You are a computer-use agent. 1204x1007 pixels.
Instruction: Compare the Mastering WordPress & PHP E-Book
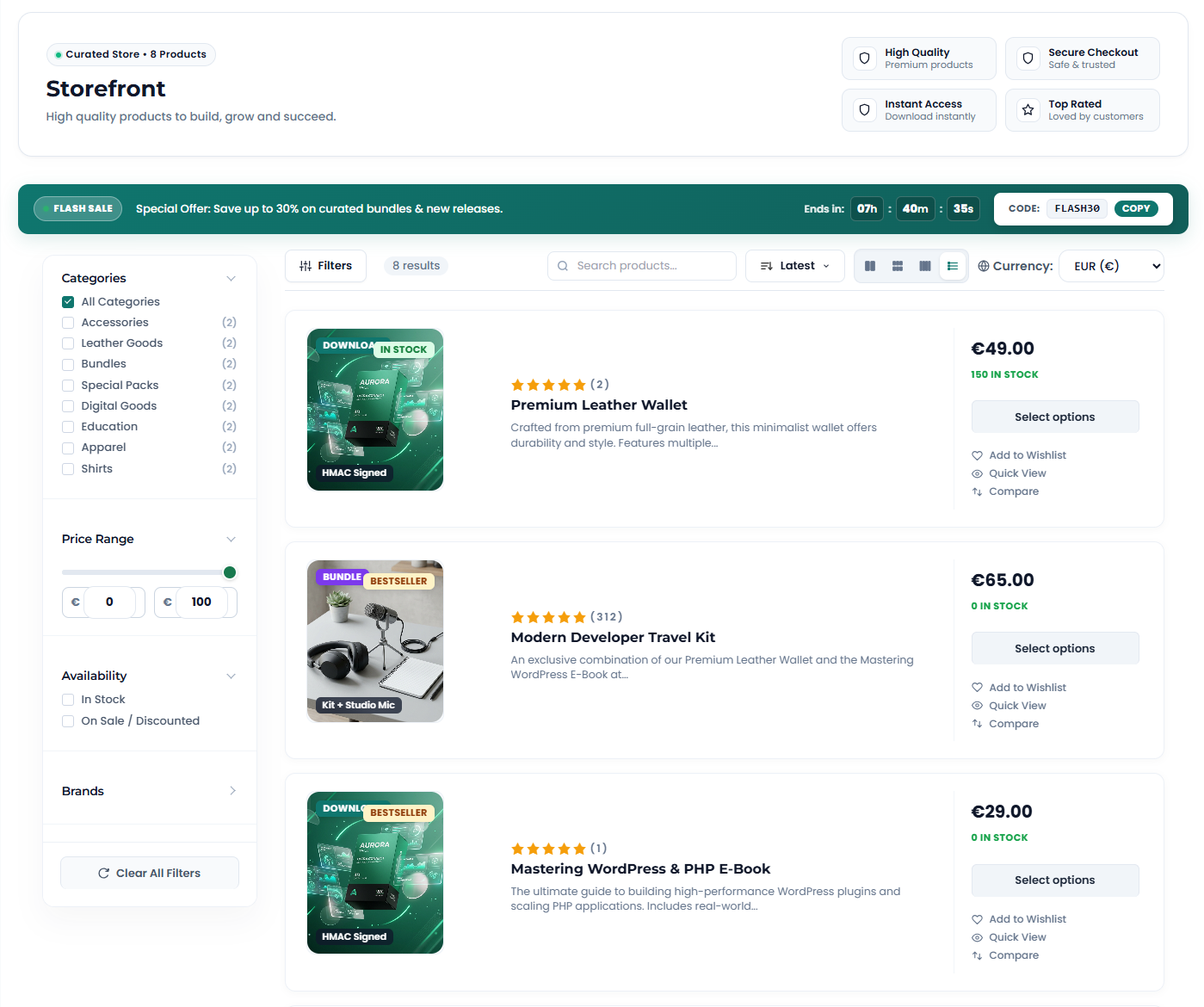tap(1005, 955)
